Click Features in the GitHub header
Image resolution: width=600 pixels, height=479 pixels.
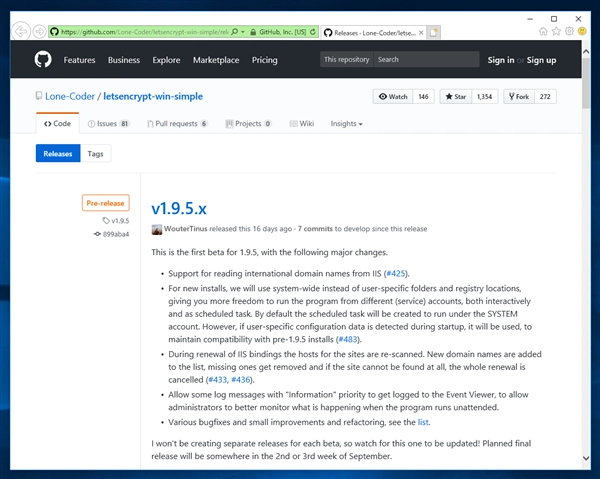click(79, 60)
